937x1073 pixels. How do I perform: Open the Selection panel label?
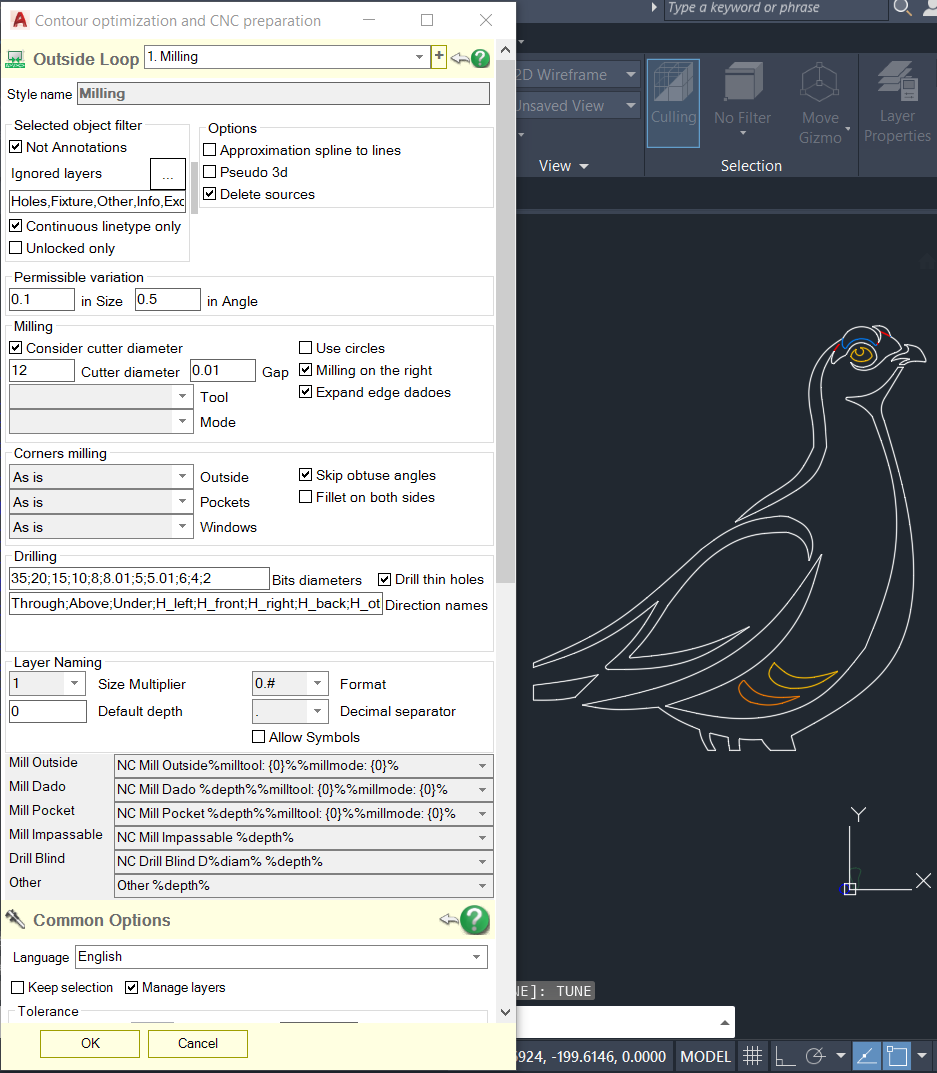click(751, 166)
